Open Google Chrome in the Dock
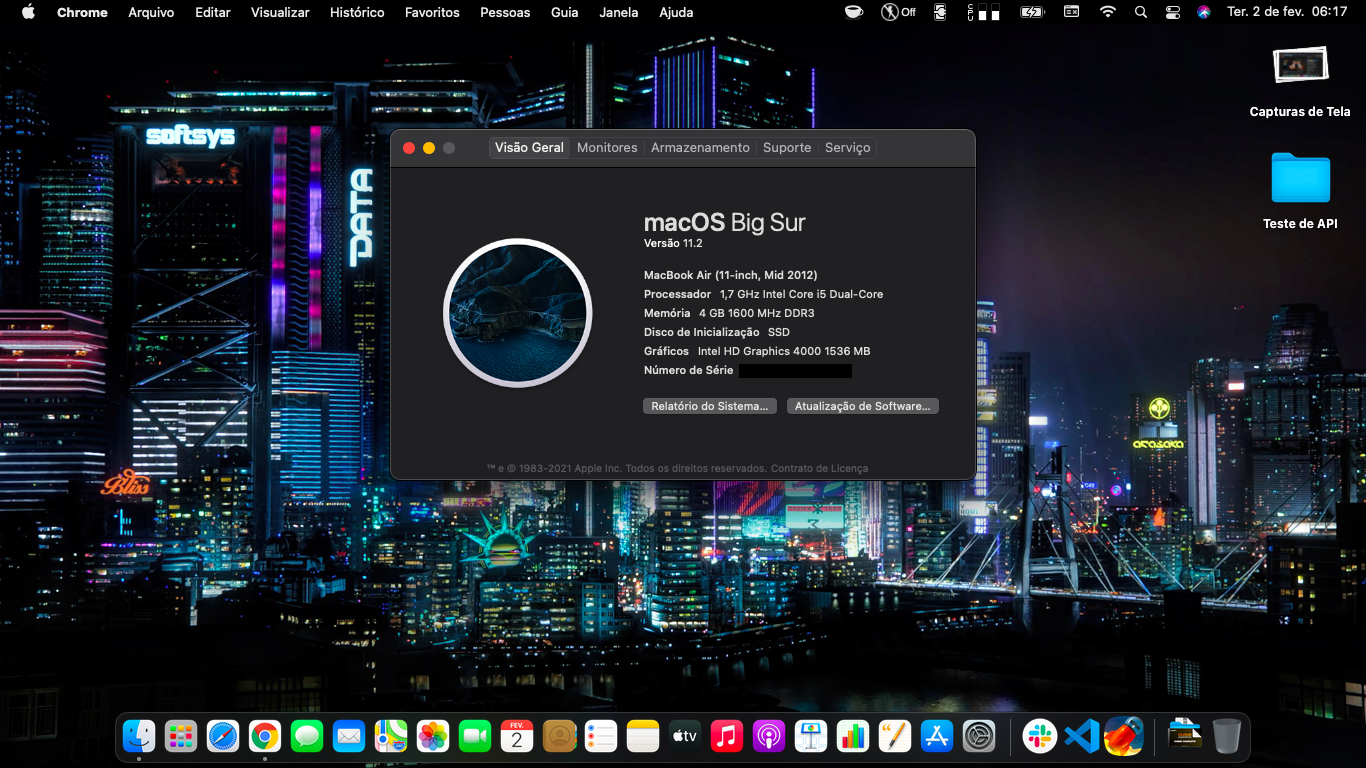This screenshot has width=1366, height=768. coord(265,737)
